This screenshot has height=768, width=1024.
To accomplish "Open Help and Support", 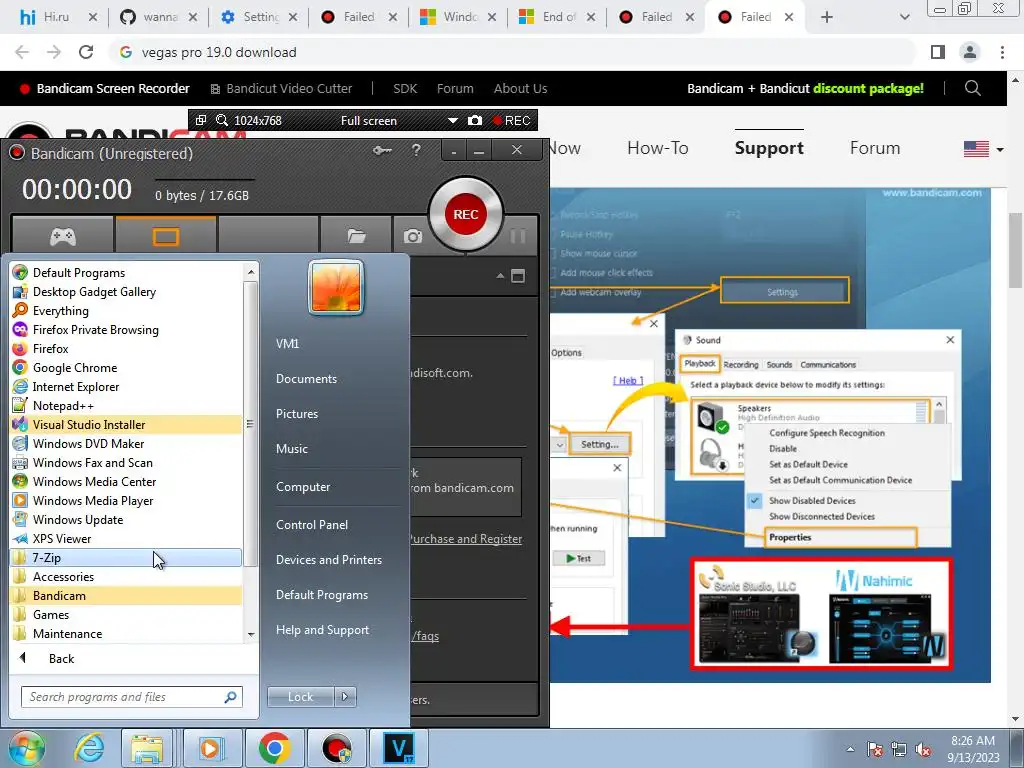I will point(322,630).
